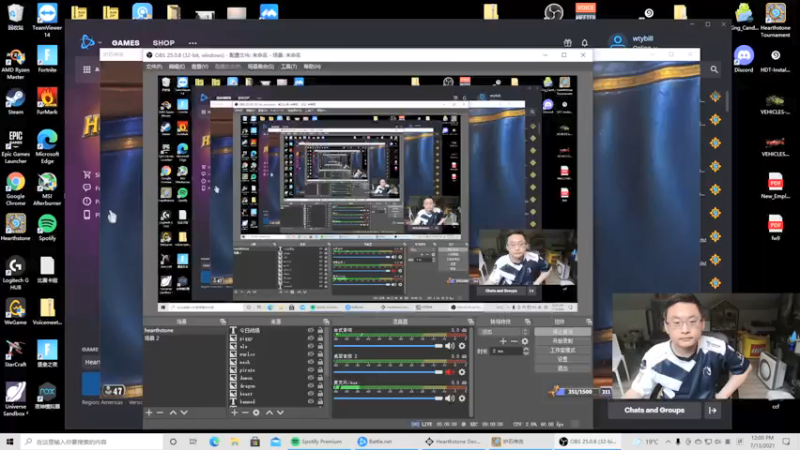The height and width of the screenshot is (450, 800).
Task: Pop out the Scenes dock panel
Action: coord(222,321)
